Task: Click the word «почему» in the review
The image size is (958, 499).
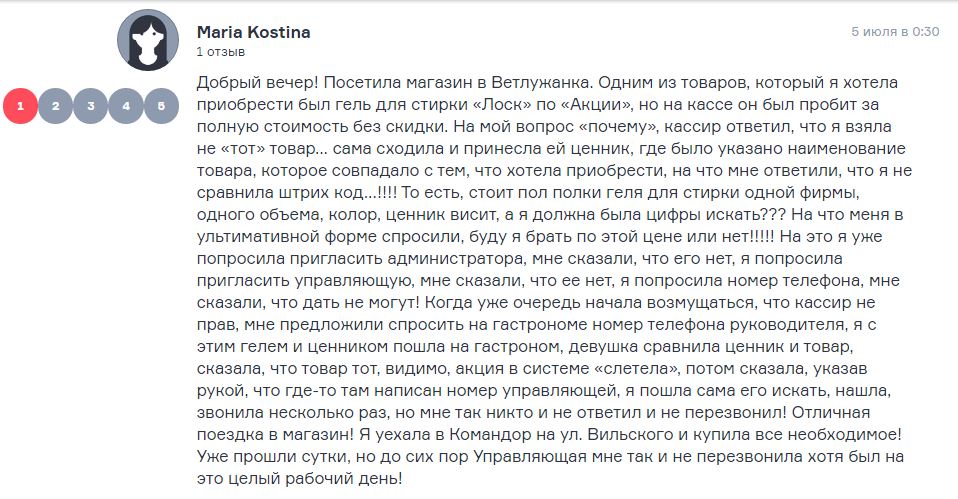Action: (618, 126)
